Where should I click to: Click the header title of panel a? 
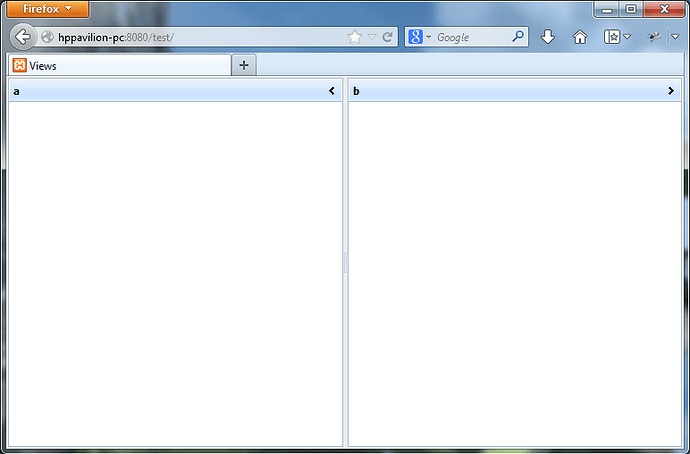pyautogui.click(x=16, y=91)
